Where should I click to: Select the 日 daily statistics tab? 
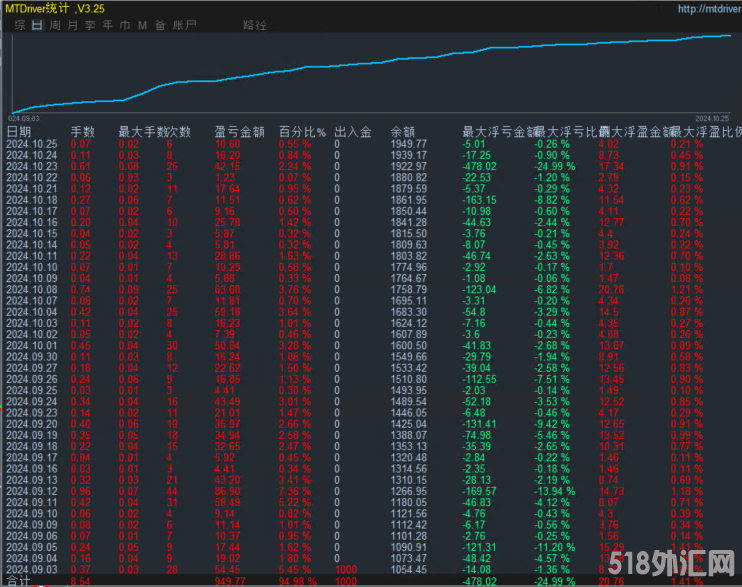[x=37, y=24]
